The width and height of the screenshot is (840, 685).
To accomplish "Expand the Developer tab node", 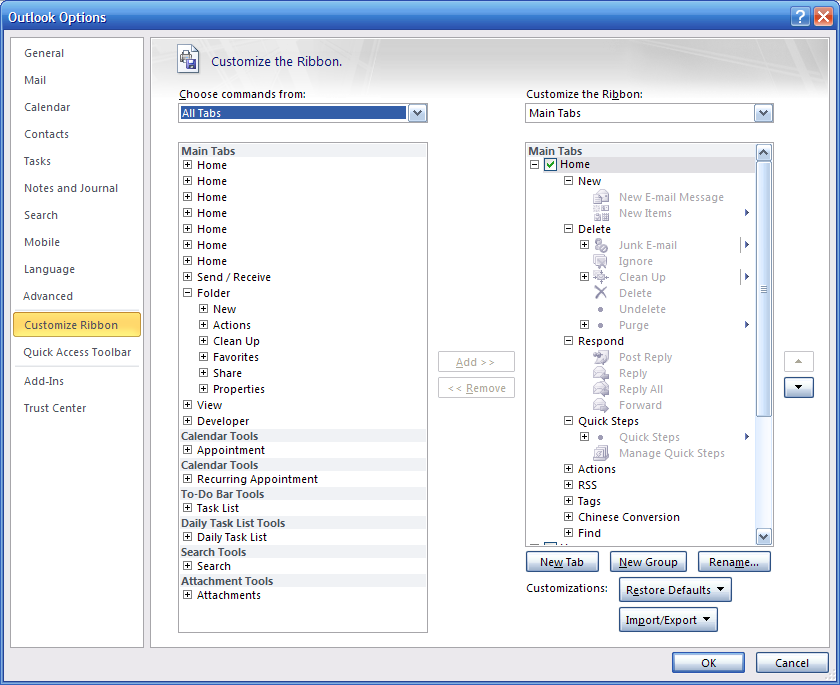I will [188, 421].
